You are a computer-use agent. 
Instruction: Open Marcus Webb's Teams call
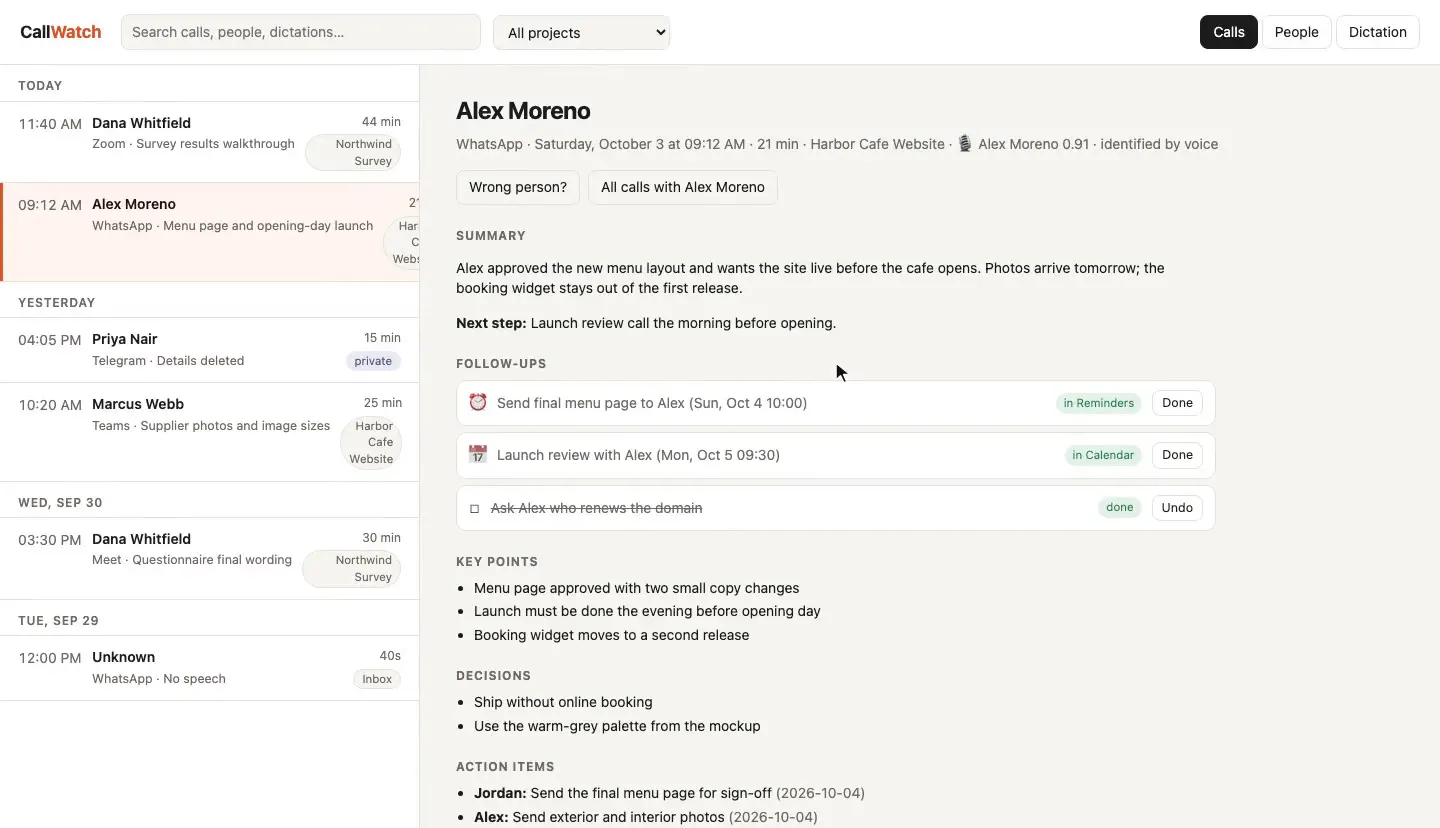pyautogui.click(x=210, y=432)
